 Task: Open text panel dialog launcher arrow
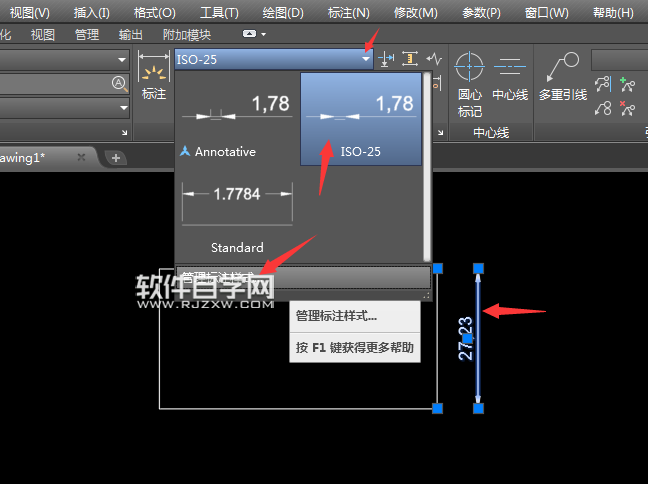(x=124, y=133)
